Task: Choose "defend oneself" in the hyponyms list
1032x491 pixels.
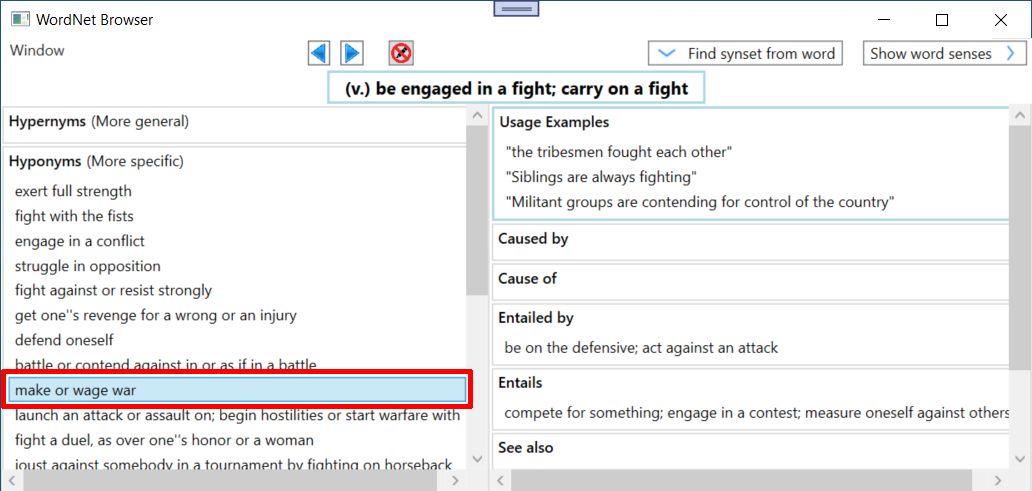Action: coord(64,340)
